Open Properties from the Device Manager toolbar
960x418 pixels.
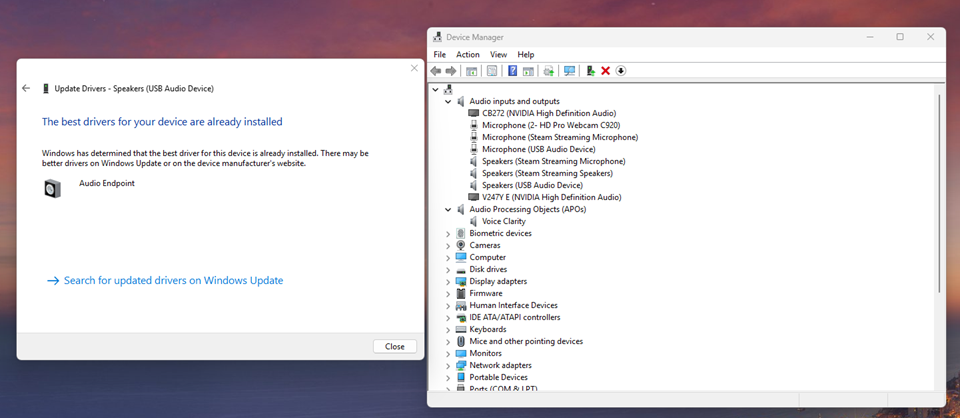pyautogui.click(x=492, y=71)
